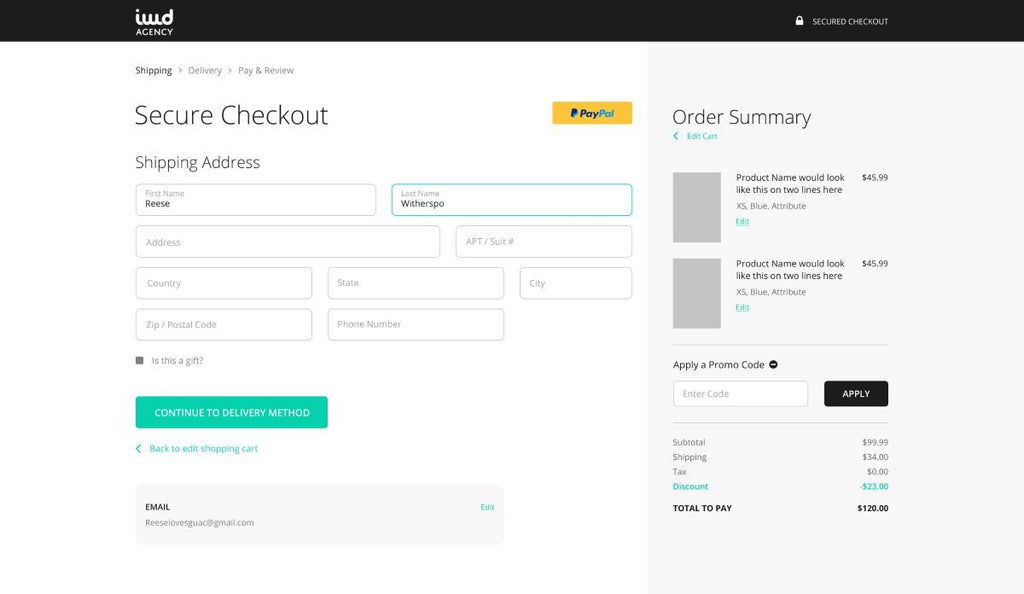
Task: Click the secured checkout lock icon
Action: pyautogui.click(x=799, y=21)
